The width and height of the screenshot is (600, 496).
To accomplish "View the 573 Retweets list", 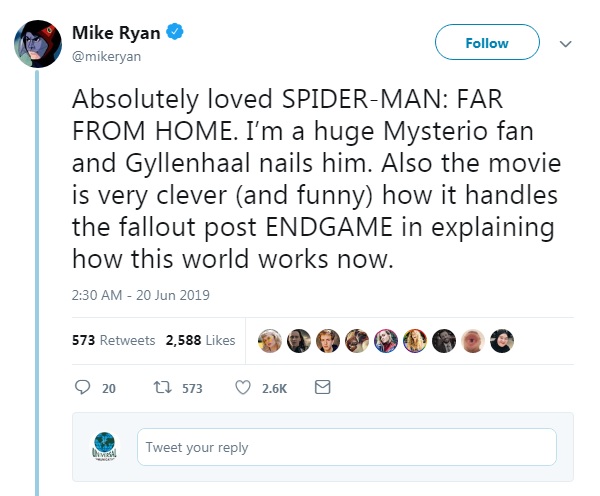I will tap(113, 340).
